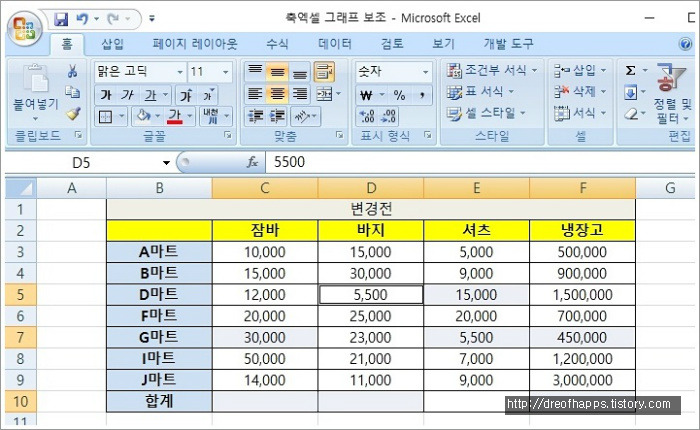
Task: Switch to the 데이터 tab
Action: point(335,44)
